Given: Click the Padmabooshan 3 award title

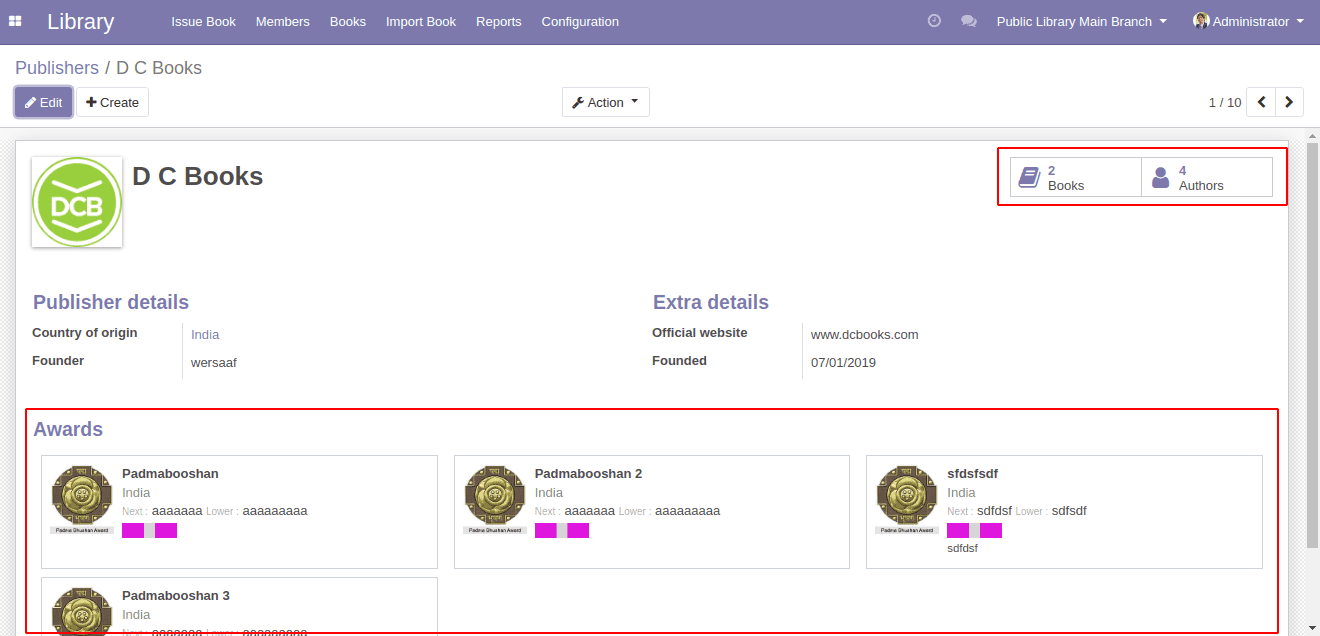Looking at the screenshot, I should 176,596.
